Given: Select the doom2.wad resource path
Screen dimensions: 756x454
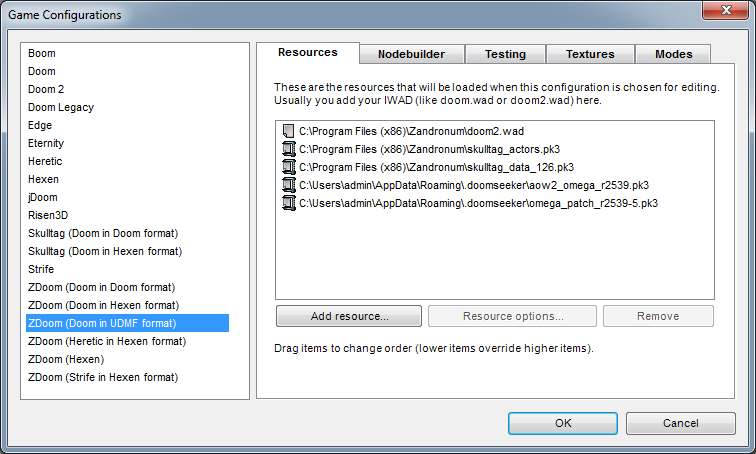Looking at the screenshot, I should pyautogui.click(x=411, y=131).
